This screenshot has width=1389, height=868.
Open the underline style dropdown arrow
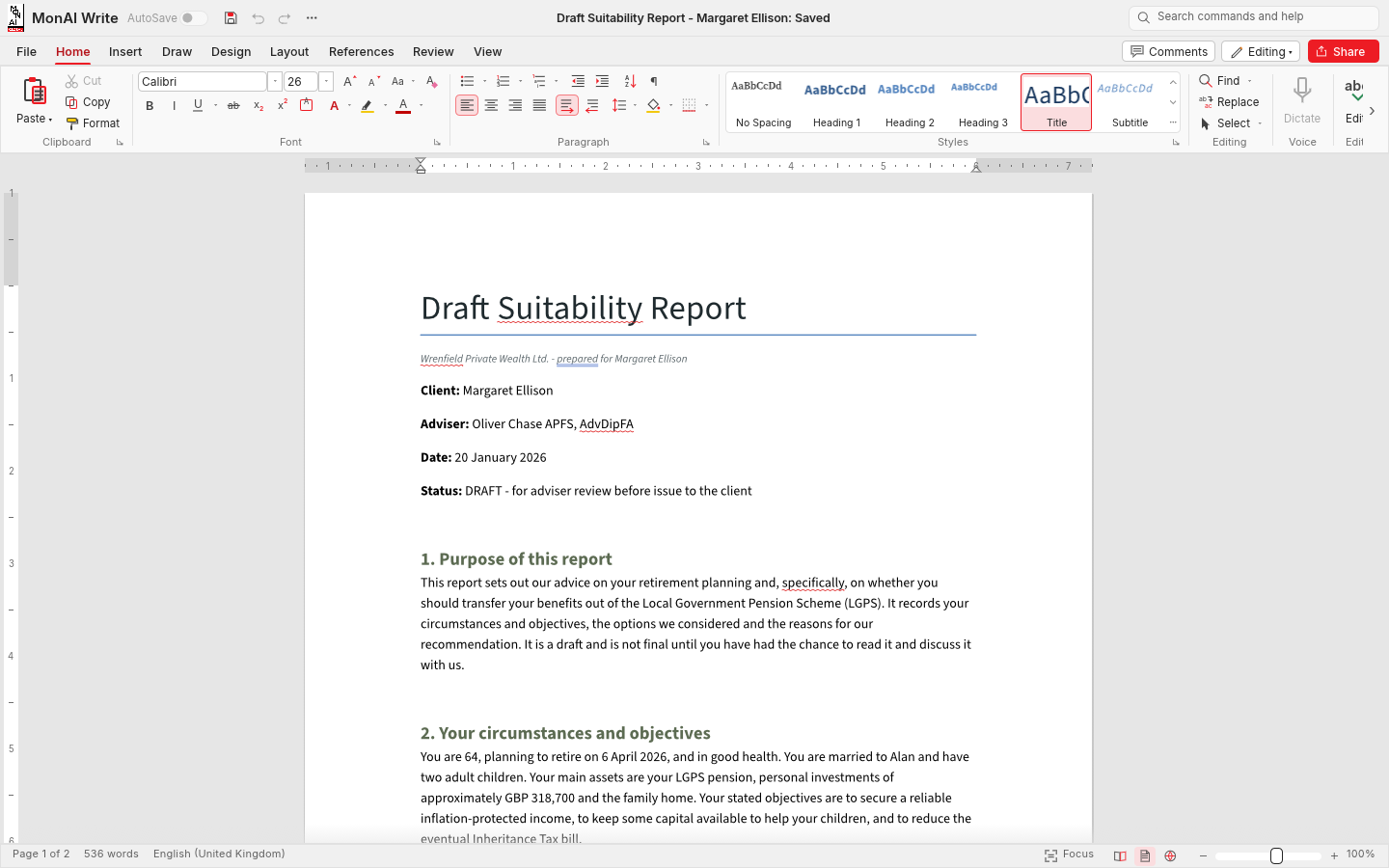214,106
